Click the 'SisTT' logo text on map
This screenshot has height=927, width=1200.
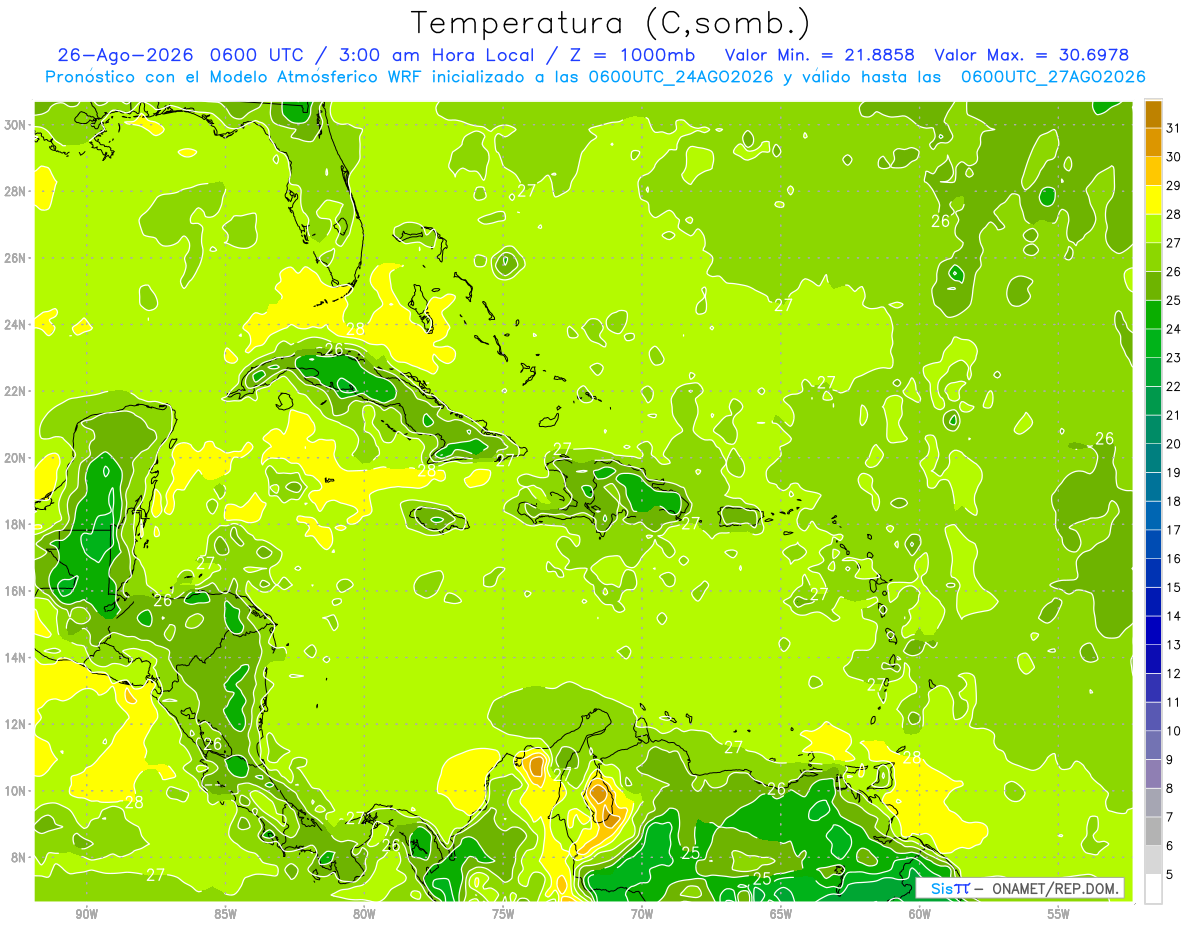pos(951,889)
